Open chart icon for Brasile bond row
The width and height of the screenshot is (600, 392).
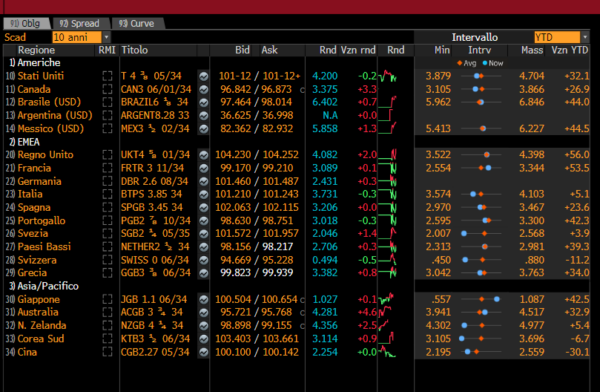coord(204,103)
